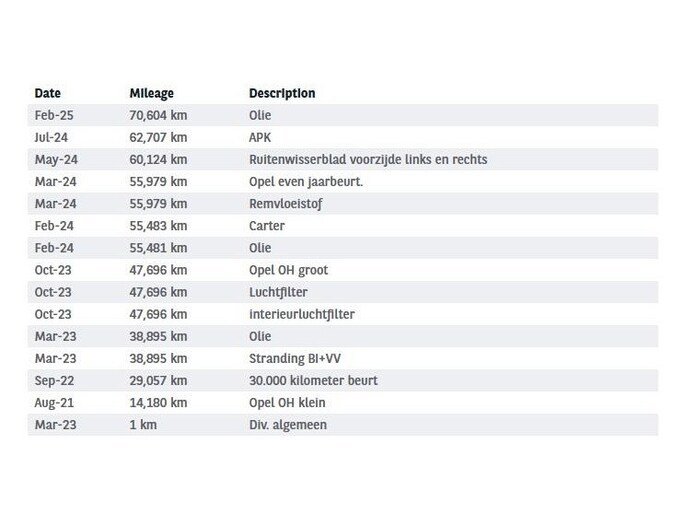Click the Carter description cell

267,225
